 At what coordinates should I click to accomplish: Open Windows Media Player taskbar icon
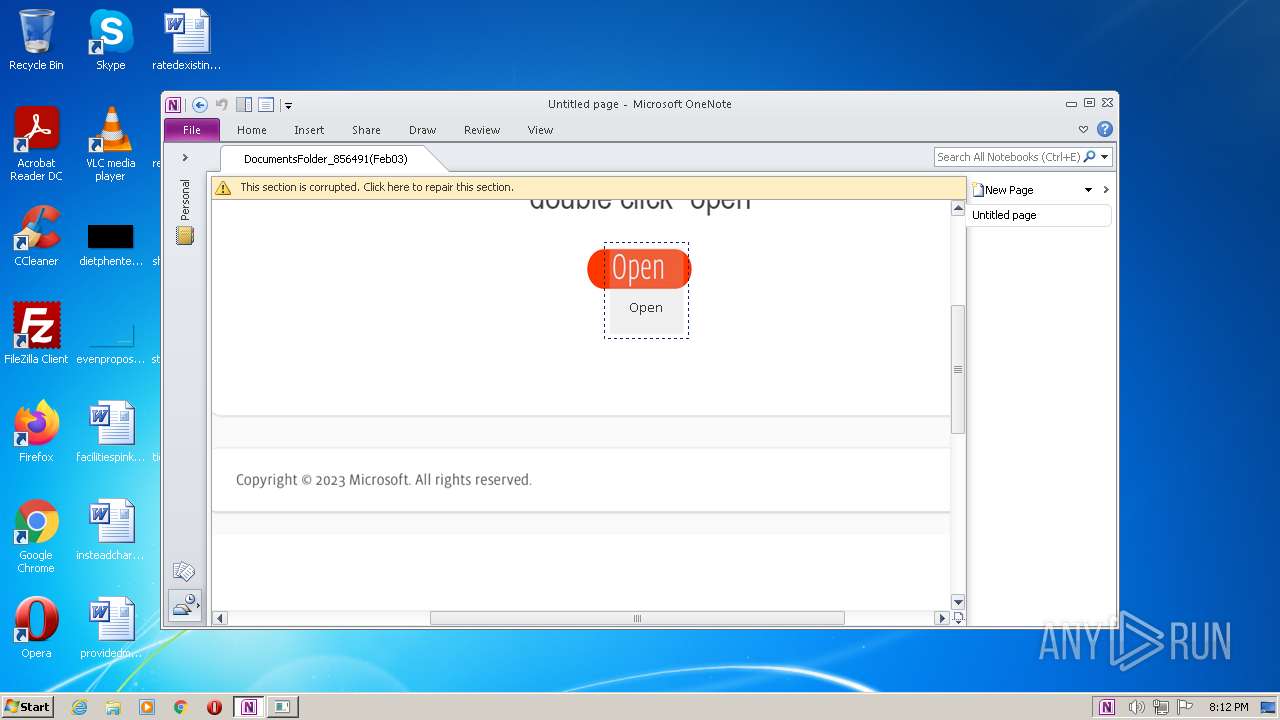(x=147, y=707)
